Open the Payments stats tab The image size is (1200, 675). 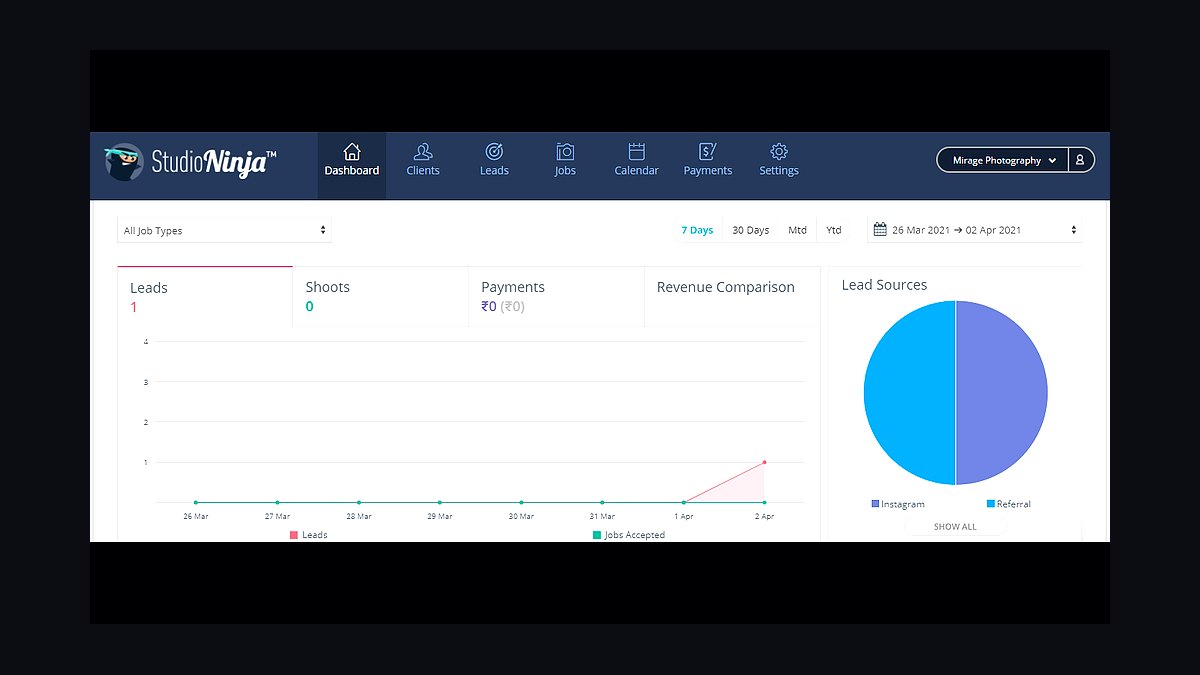click(556, 297)
